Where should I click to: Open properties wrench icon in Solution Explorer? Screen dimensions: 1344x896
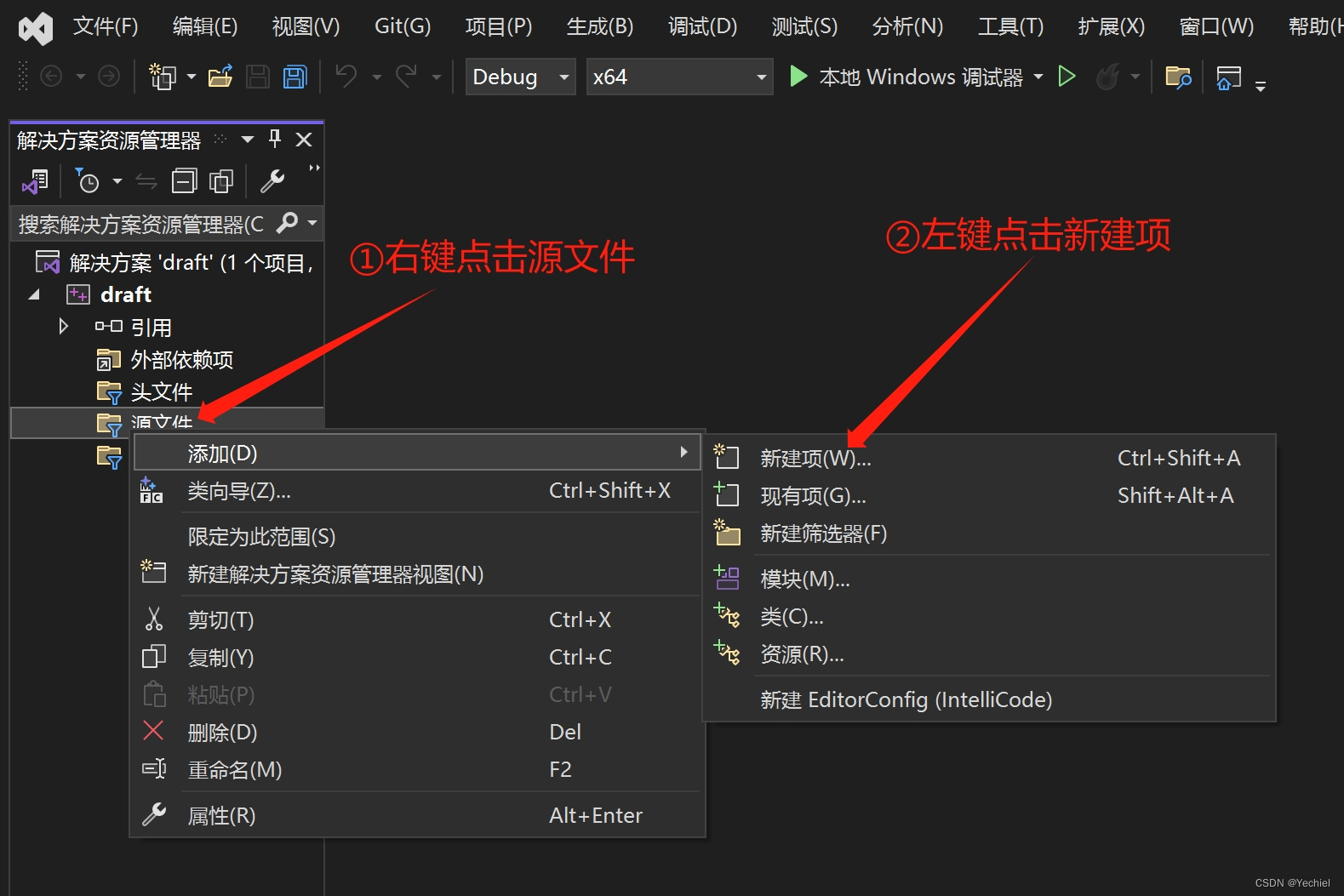pyautogui.click(x=272, y=180)
